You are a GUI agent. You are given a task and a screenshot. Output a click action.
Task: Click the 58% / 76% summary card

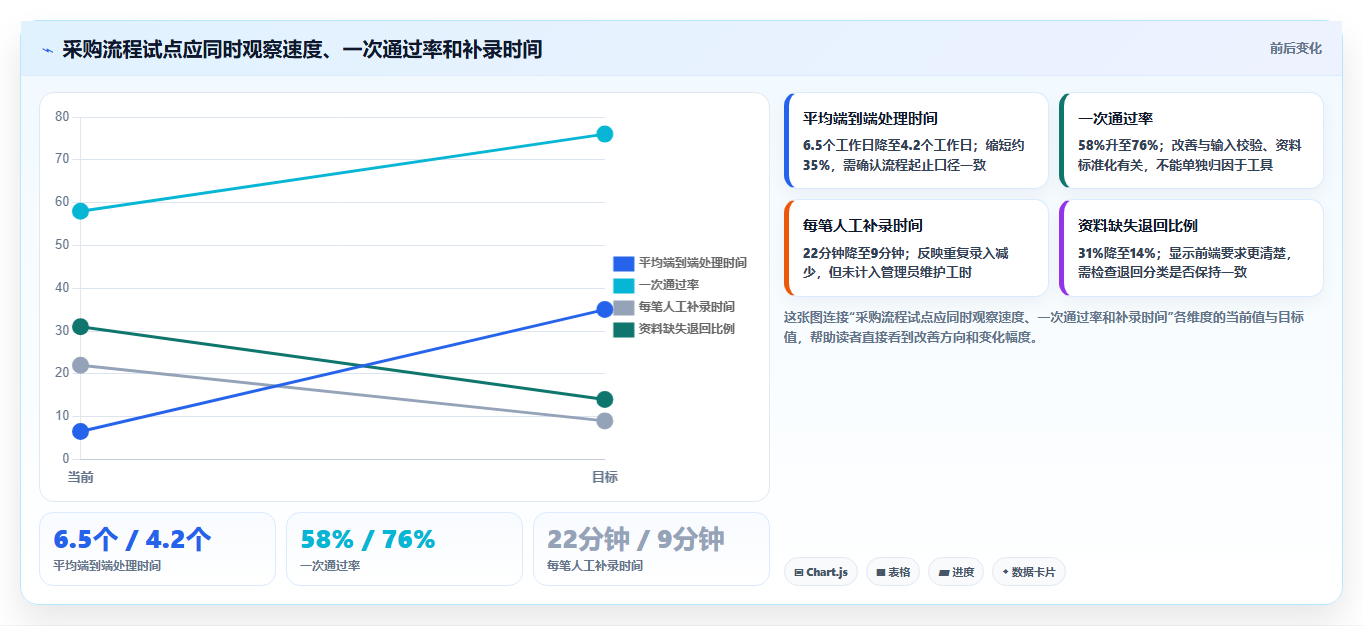click(404, 549)
